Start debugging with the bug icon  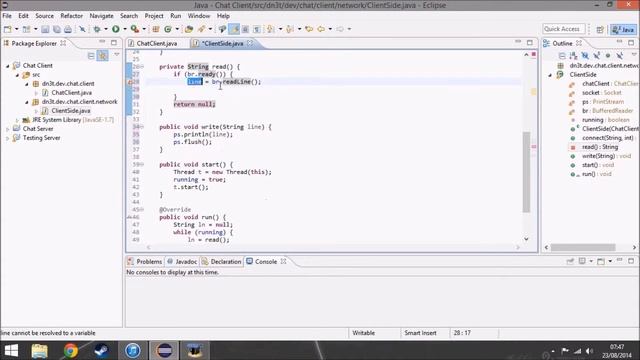97,29
